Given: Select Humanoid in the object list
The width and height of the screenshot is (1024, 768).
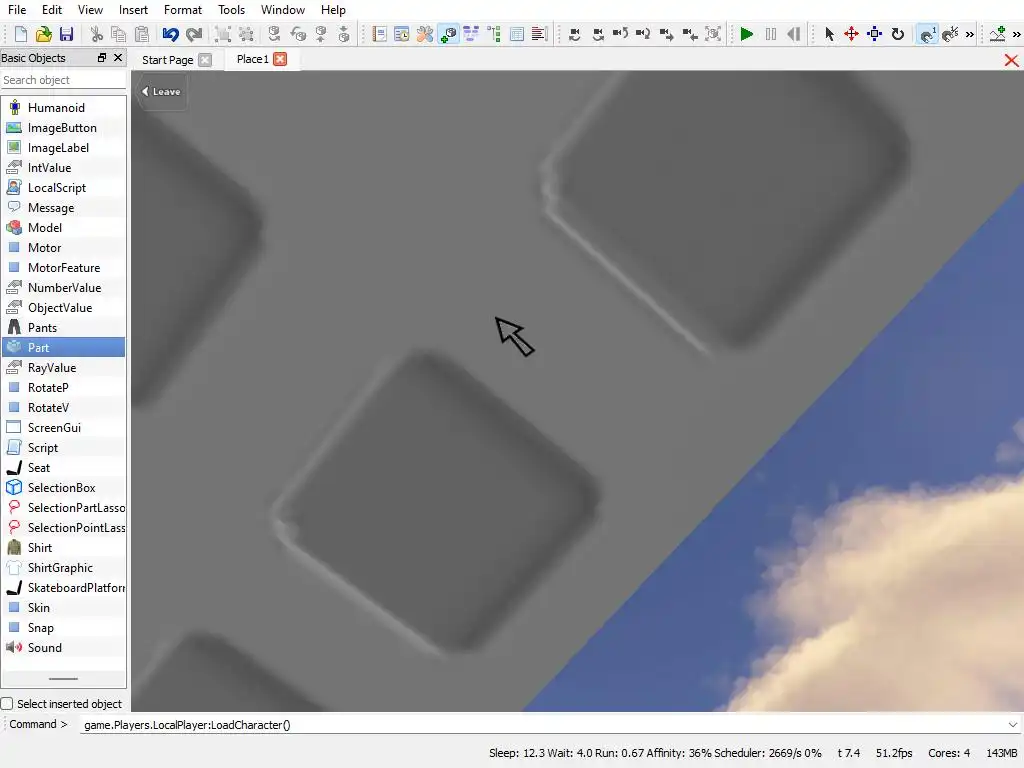Looking at the screenshot, I should tap(63, 107).
